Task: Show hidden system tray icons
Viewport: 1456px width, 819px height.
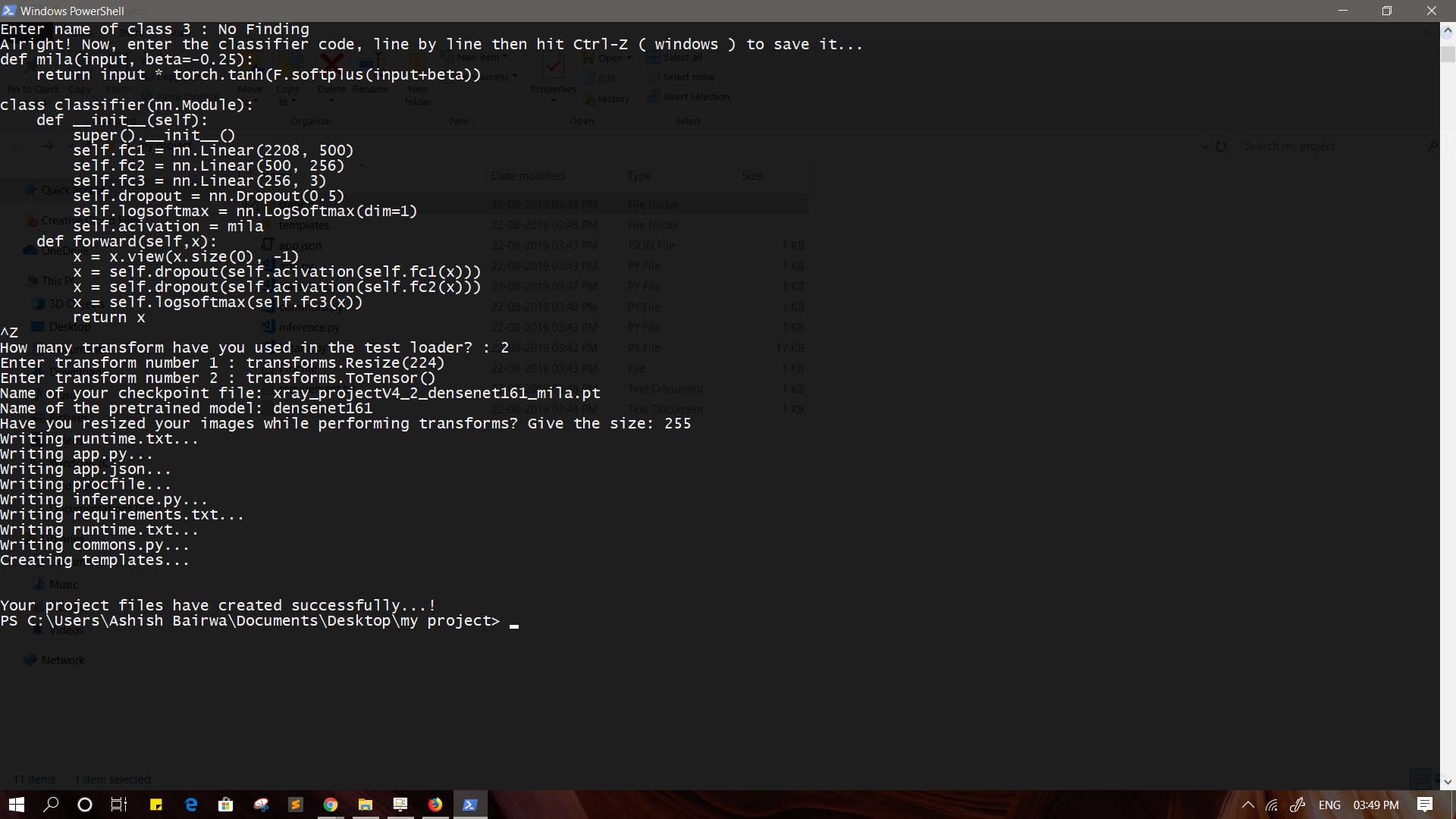Action: click(x=1247, y=805)
